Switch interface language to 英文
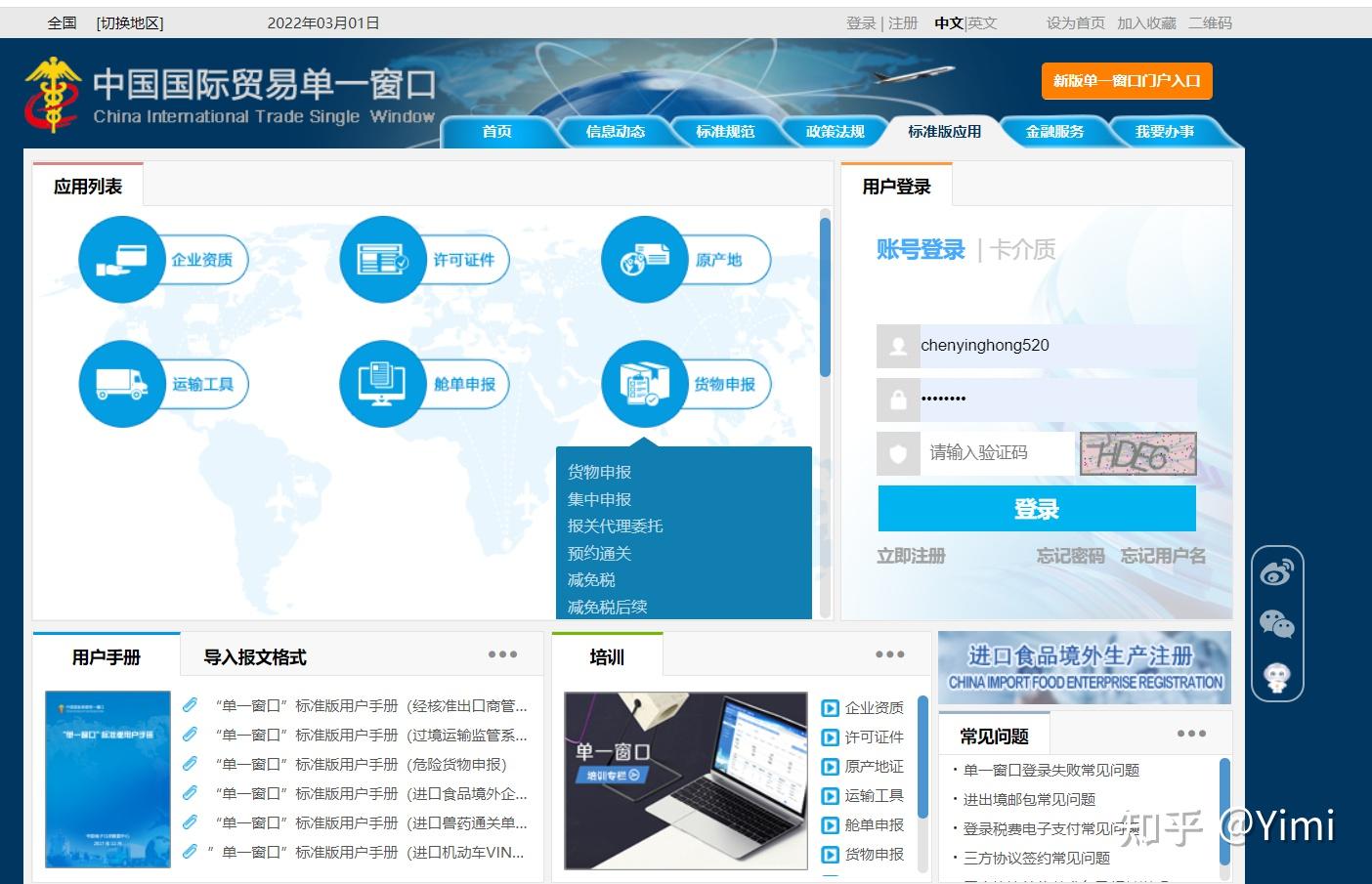The height and width of the screenshot is (884, 1372). click(x=980, y=22)
